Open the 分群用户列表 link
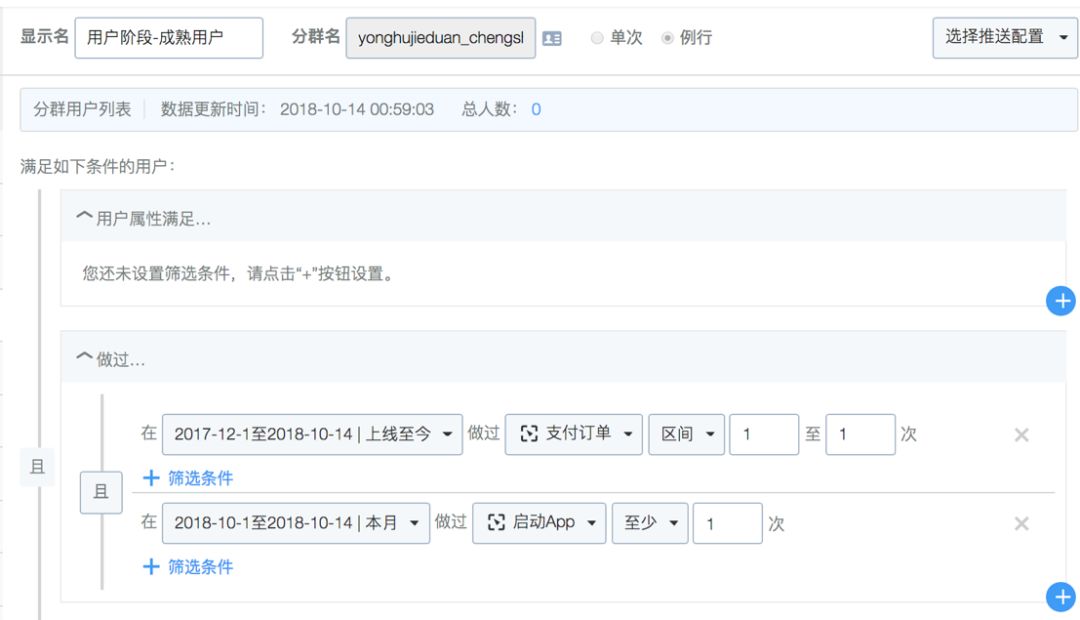The height and width of the screenshot is (620, 1080). (x=82, y=110)
